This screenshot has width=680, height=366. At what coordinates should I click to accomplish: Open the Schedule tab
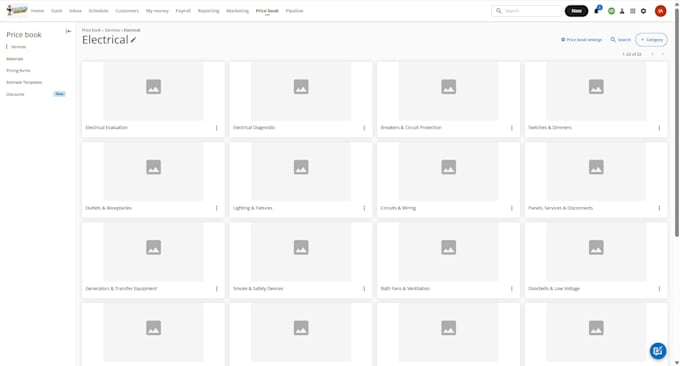coord(98,11)
